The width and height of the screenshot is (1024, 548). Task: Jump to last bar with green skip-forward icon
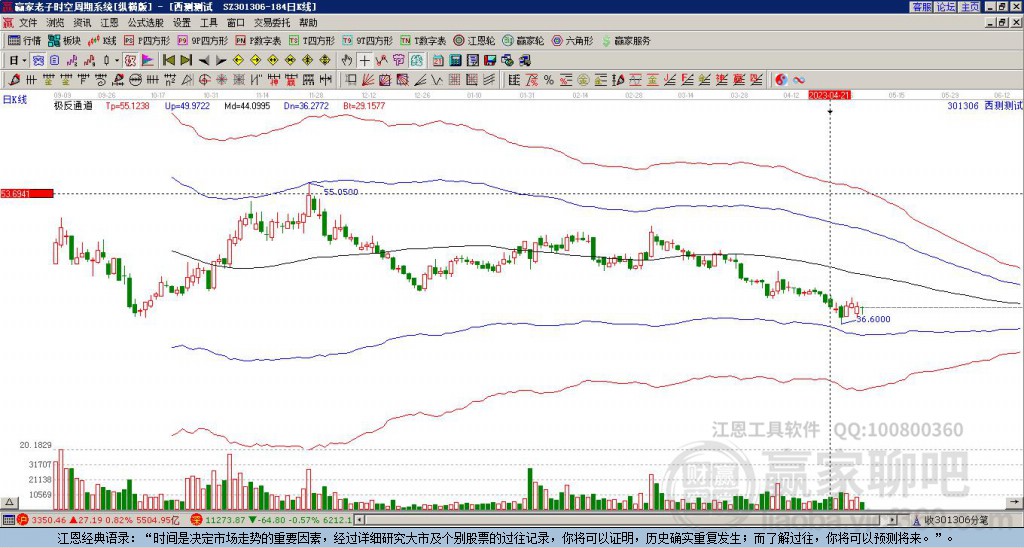click(x=186, y=61)
